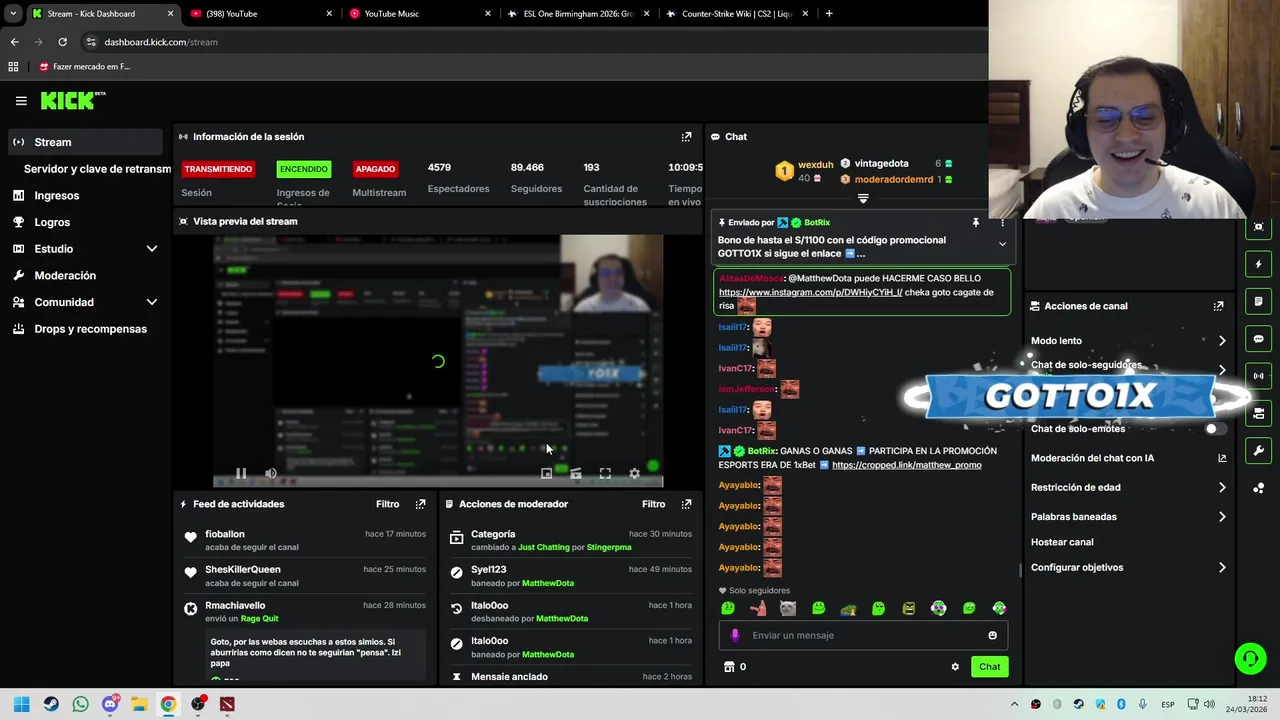
Task: Pop out the Acciones de moderador panel
Action: pyautogui.click(x=686, y=504)
